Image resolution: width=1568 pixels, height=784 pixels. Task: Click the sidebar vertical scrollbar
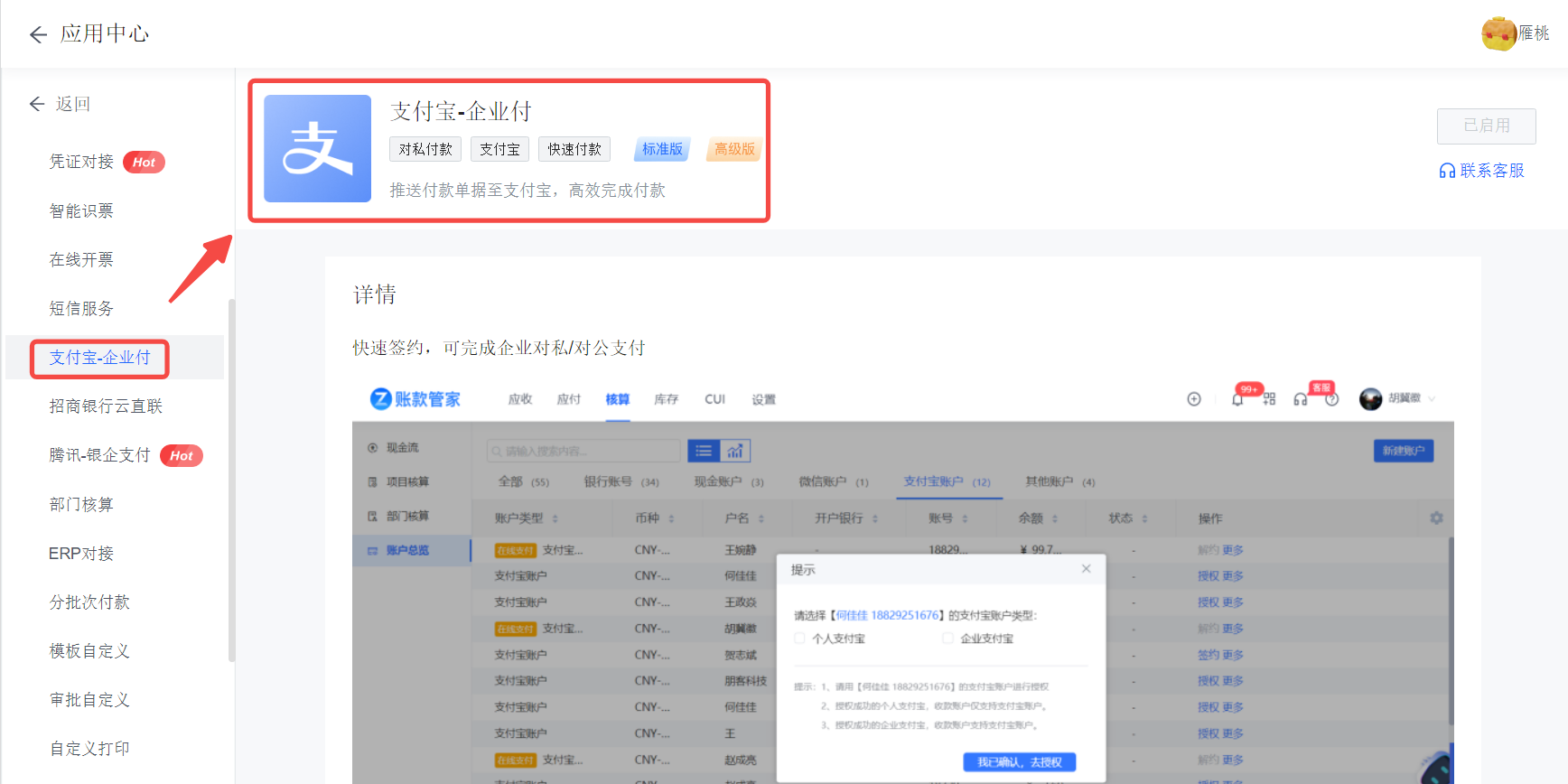[231, 479]
